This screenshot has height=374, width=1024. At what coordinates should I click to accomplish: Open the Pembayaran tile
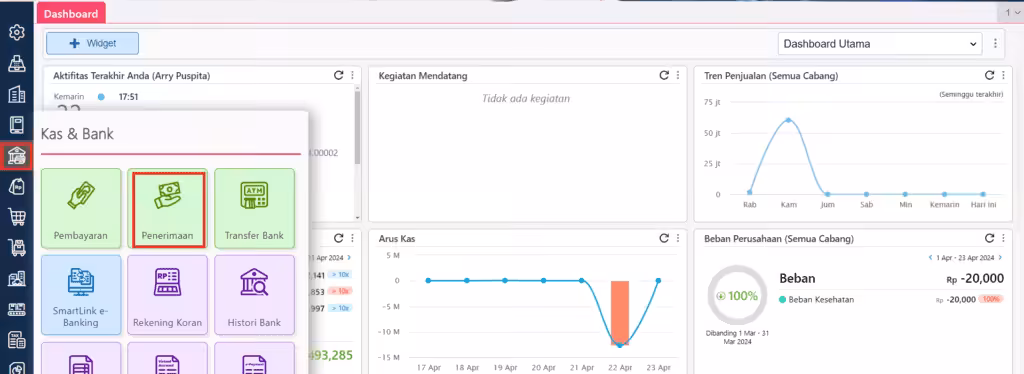[x=81, y=208]
